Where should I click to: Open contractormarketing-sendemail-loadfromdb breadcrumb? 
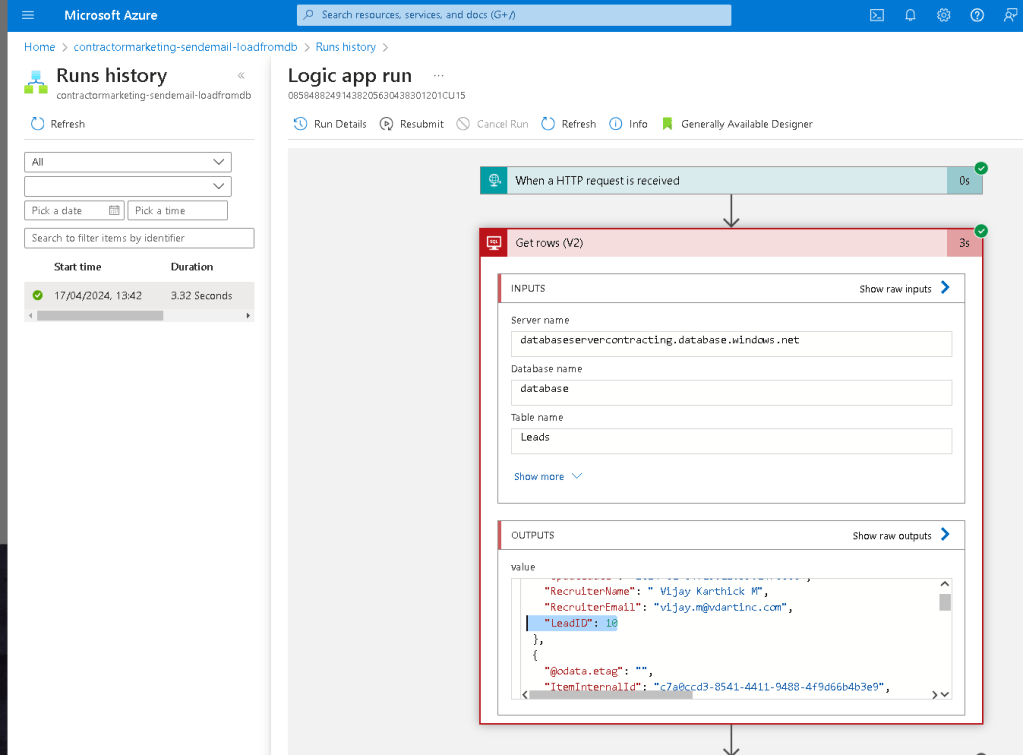coord(185,47)
